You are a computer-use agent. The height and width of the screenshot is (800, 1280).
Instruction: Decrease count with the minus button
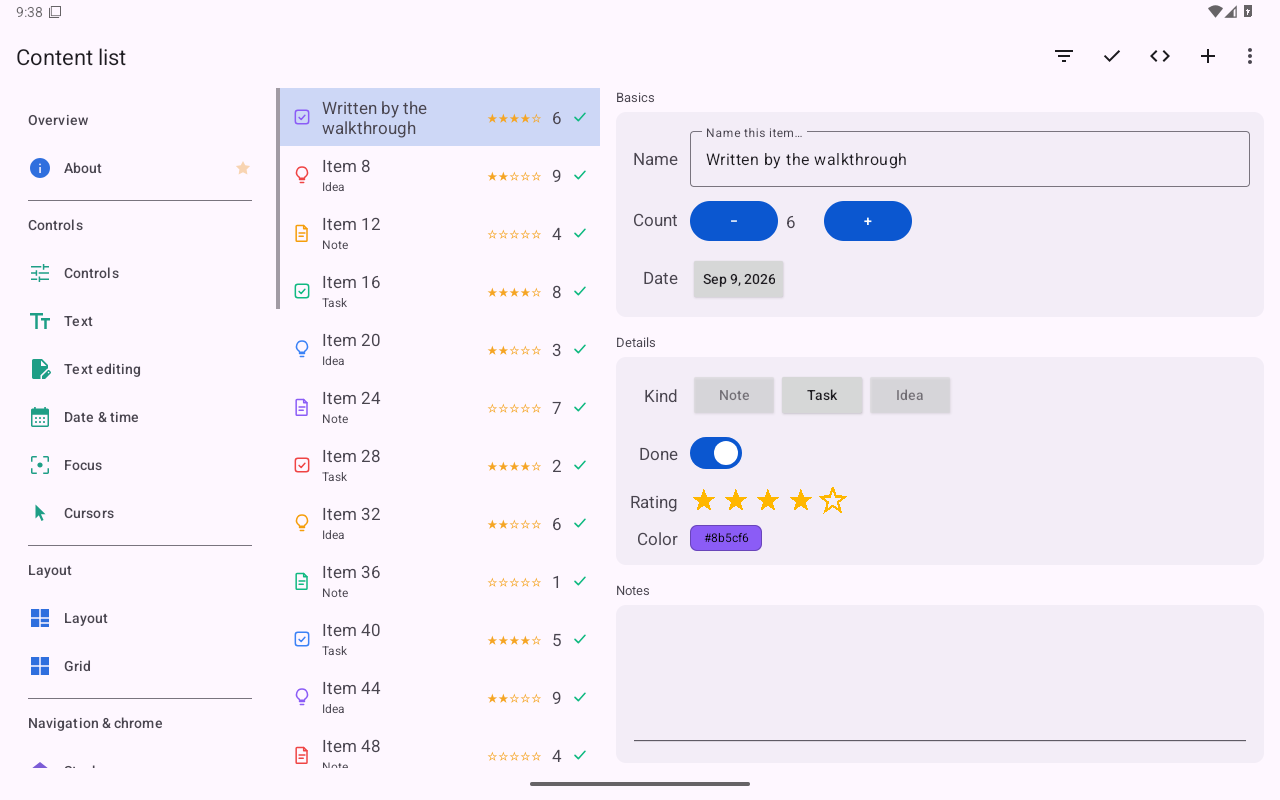pos(734,221)
